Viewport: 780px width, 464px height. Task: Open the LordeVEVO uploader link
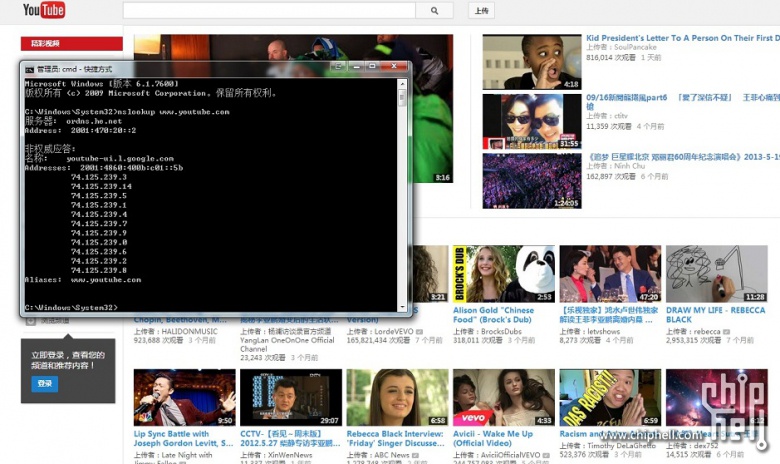click(394, 331)
